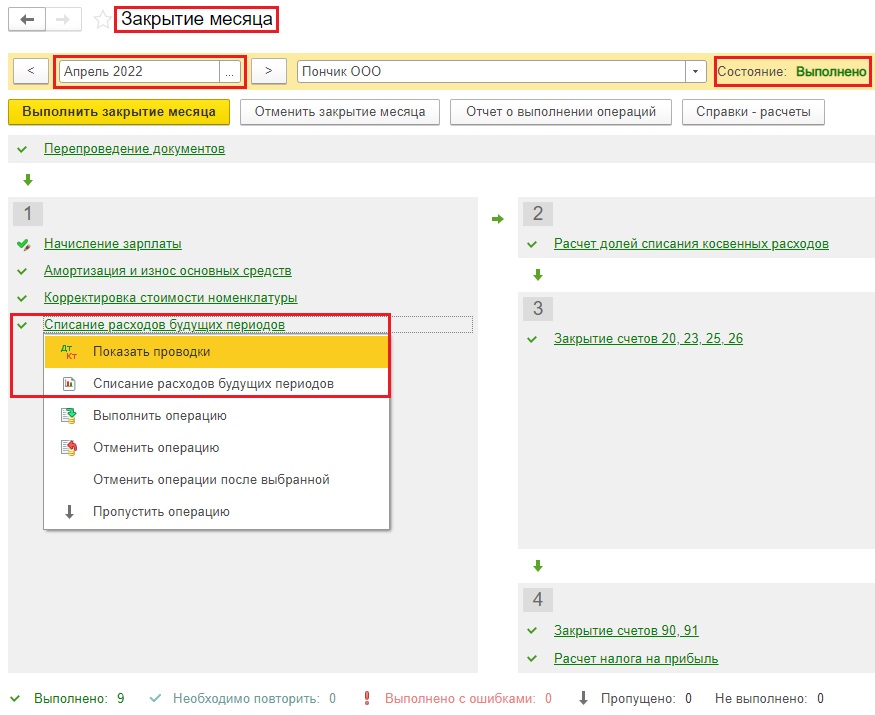Click green checkmark beside 'Амортизация и износ'

[22, 271]
